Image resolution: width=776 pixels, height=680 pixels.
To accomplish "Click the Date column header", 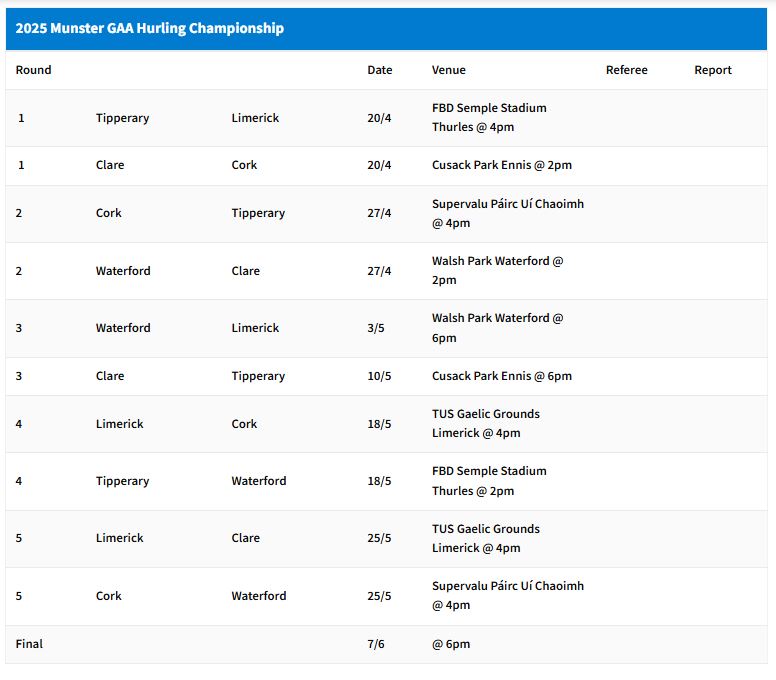I will 379,70.
